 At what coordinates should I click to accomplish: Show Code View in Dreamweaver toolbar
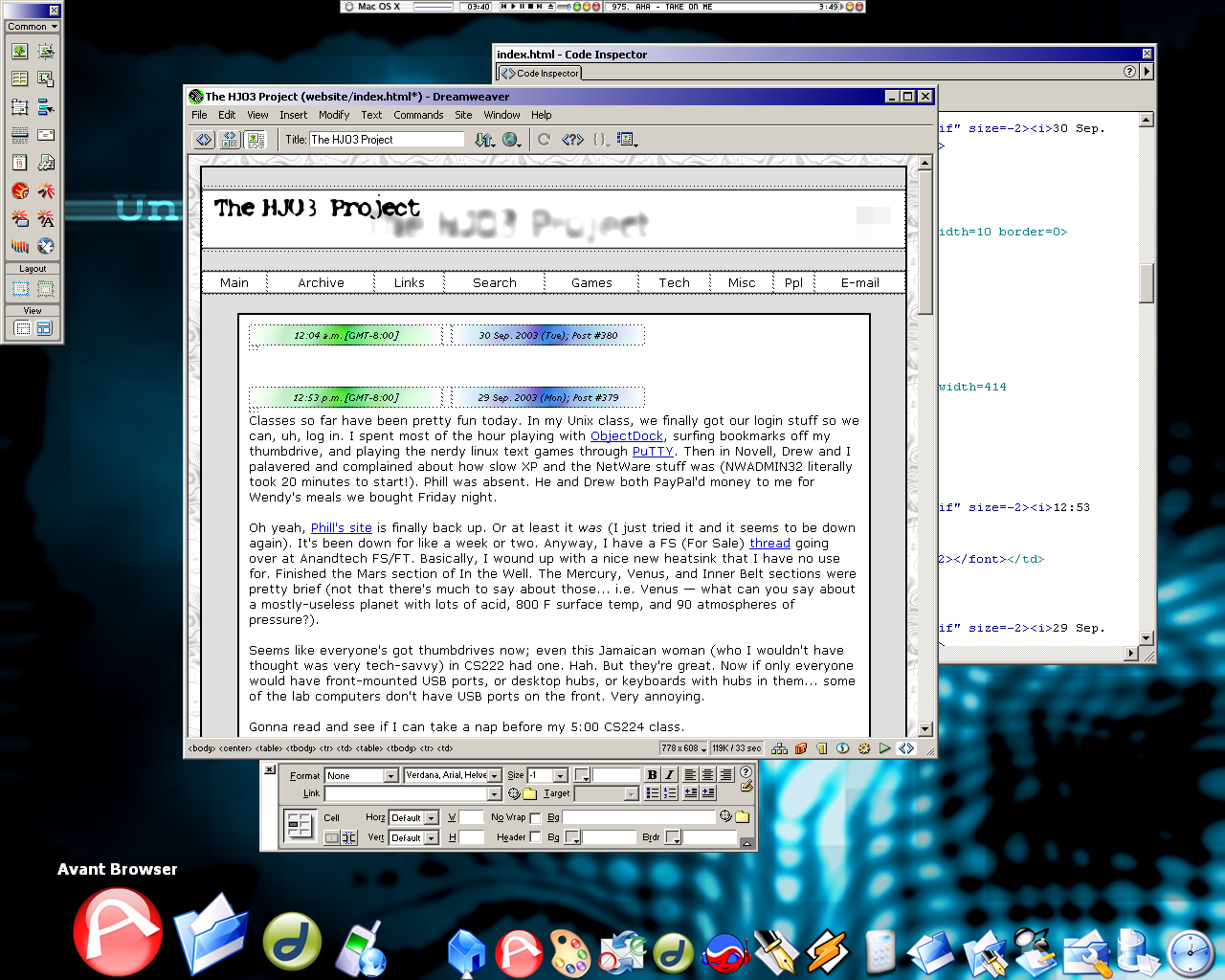click(204, 140)
